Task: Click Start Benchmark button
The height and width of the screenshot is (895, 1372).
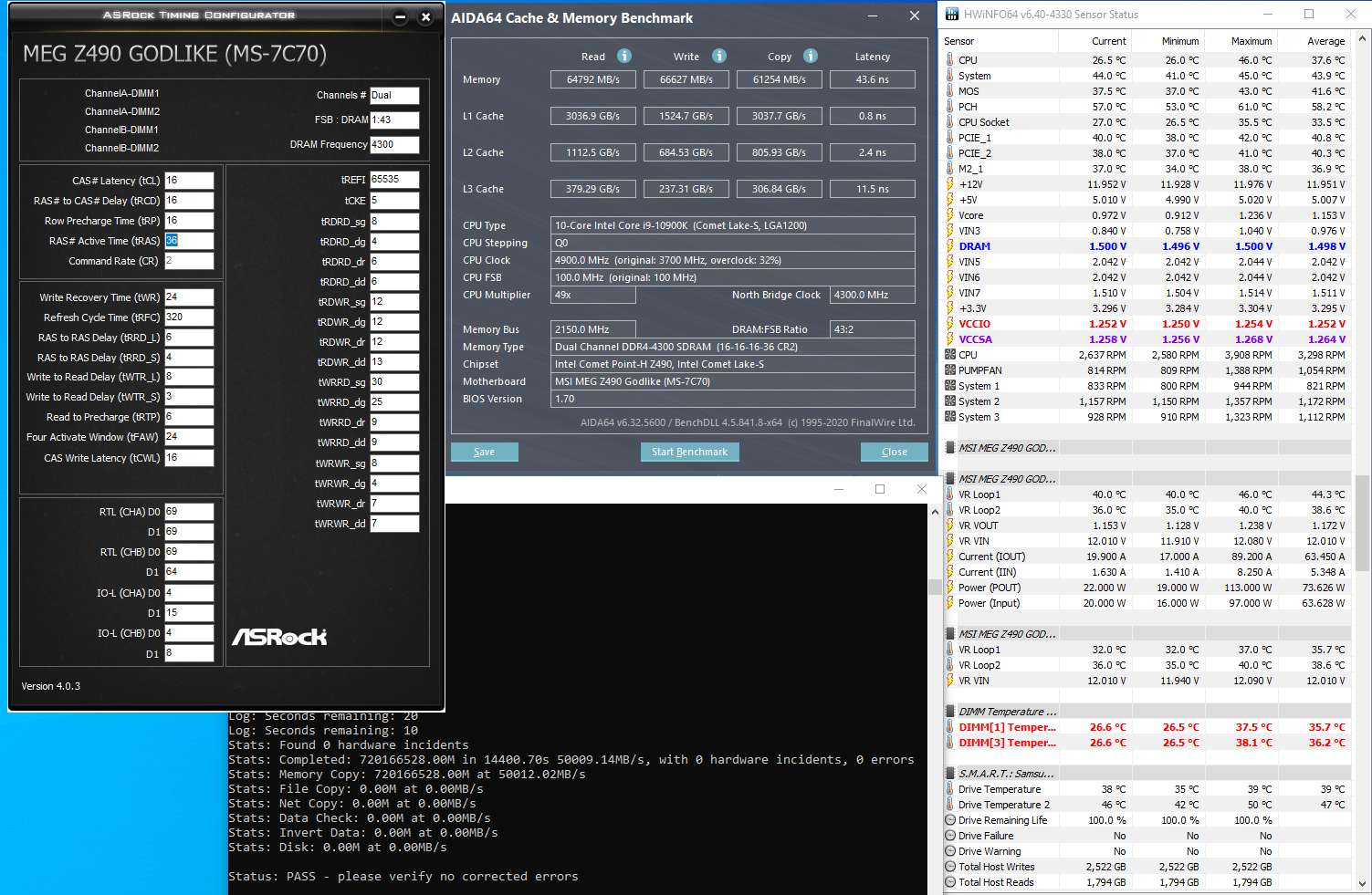Action: [x=689, y=452]
